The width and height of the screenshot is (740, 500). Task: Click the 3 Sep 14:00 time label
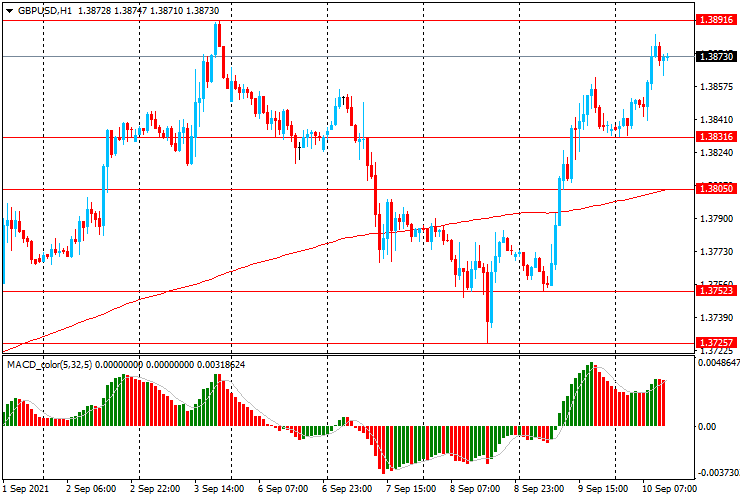click(x=219, y=488)
